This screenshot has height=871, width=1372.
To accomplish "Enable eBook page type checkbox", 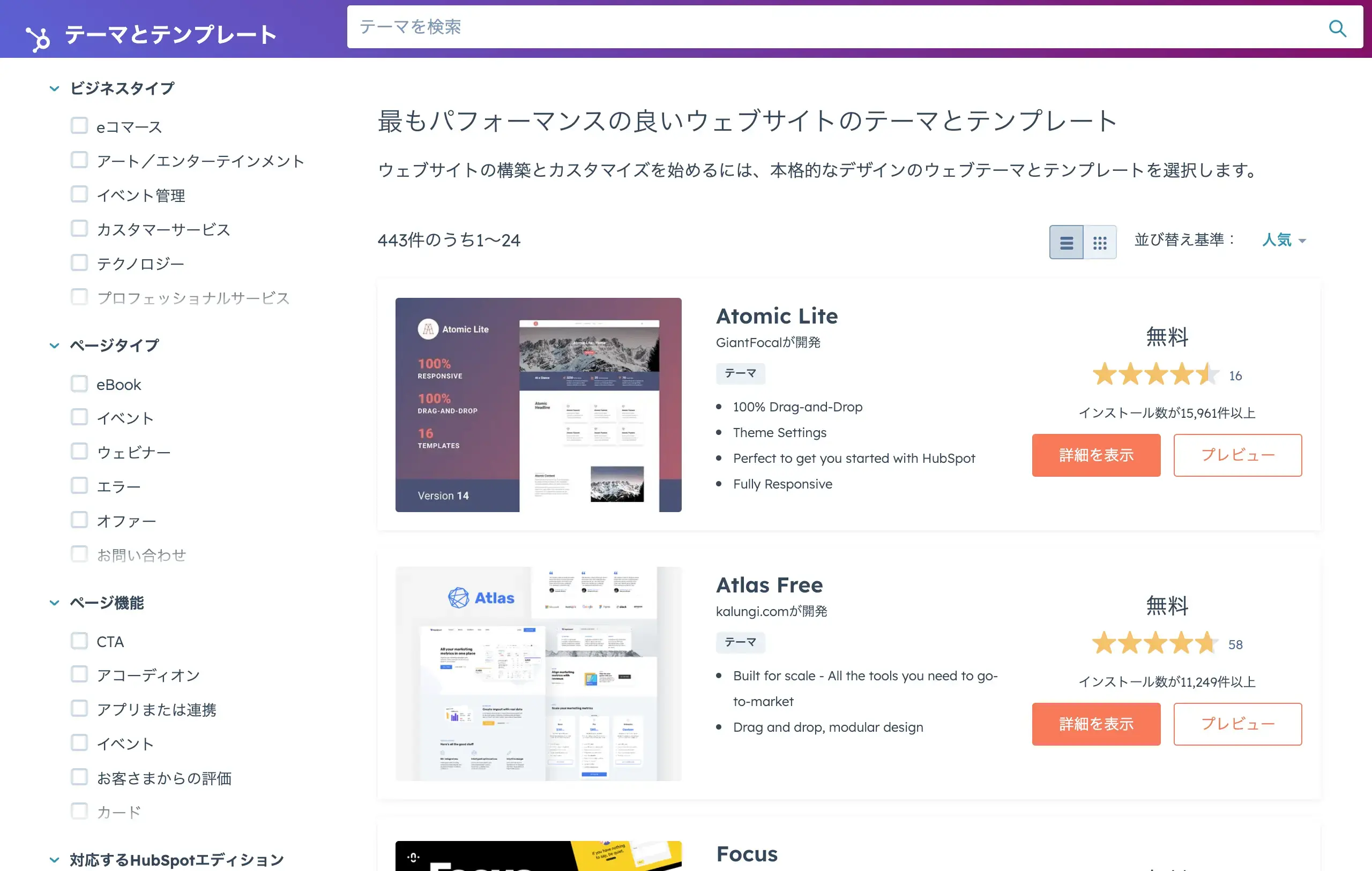I will point(79,384).
